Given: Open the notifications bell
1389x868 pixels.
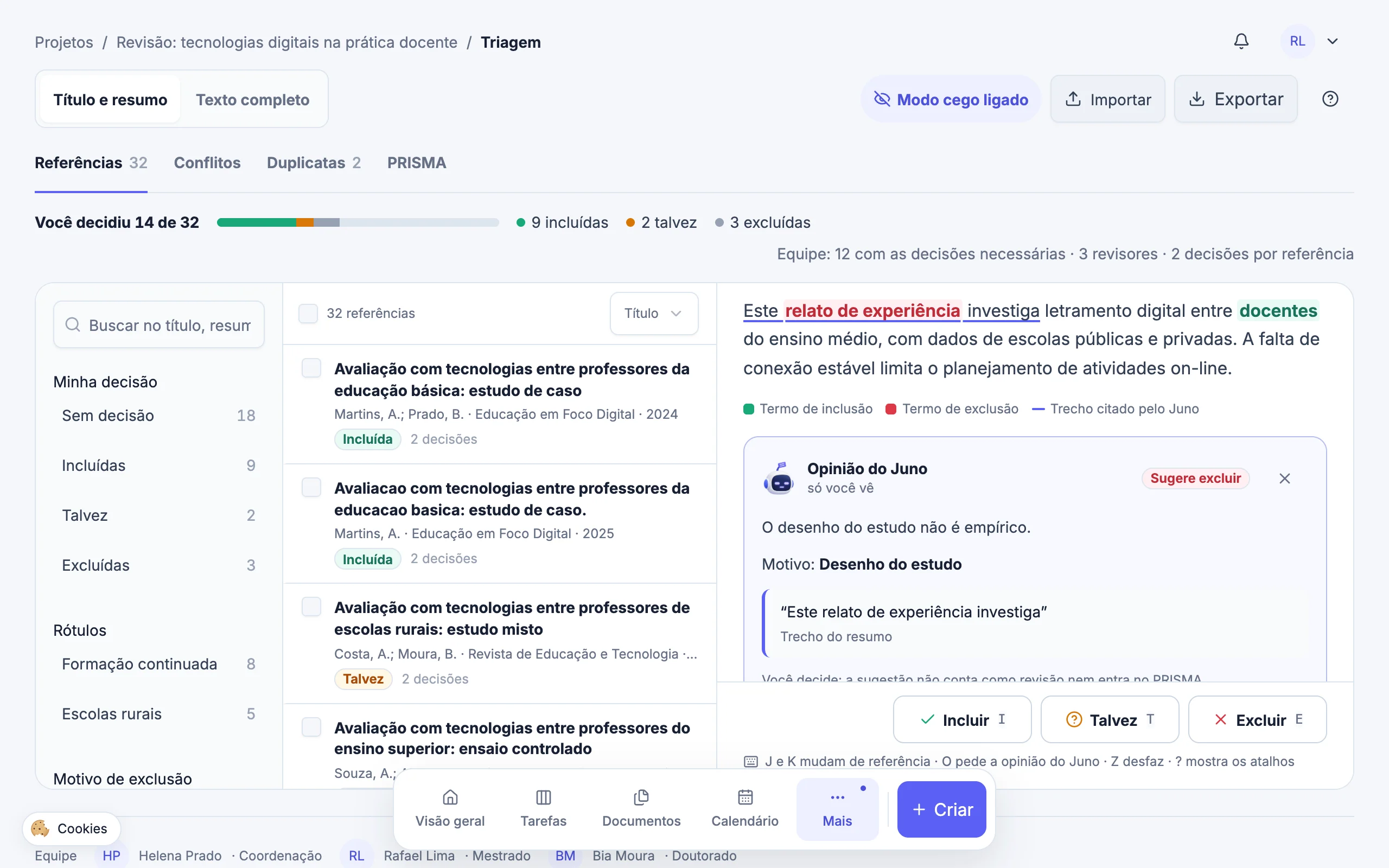Looking at the screenshot, I should click(1241, 41).
